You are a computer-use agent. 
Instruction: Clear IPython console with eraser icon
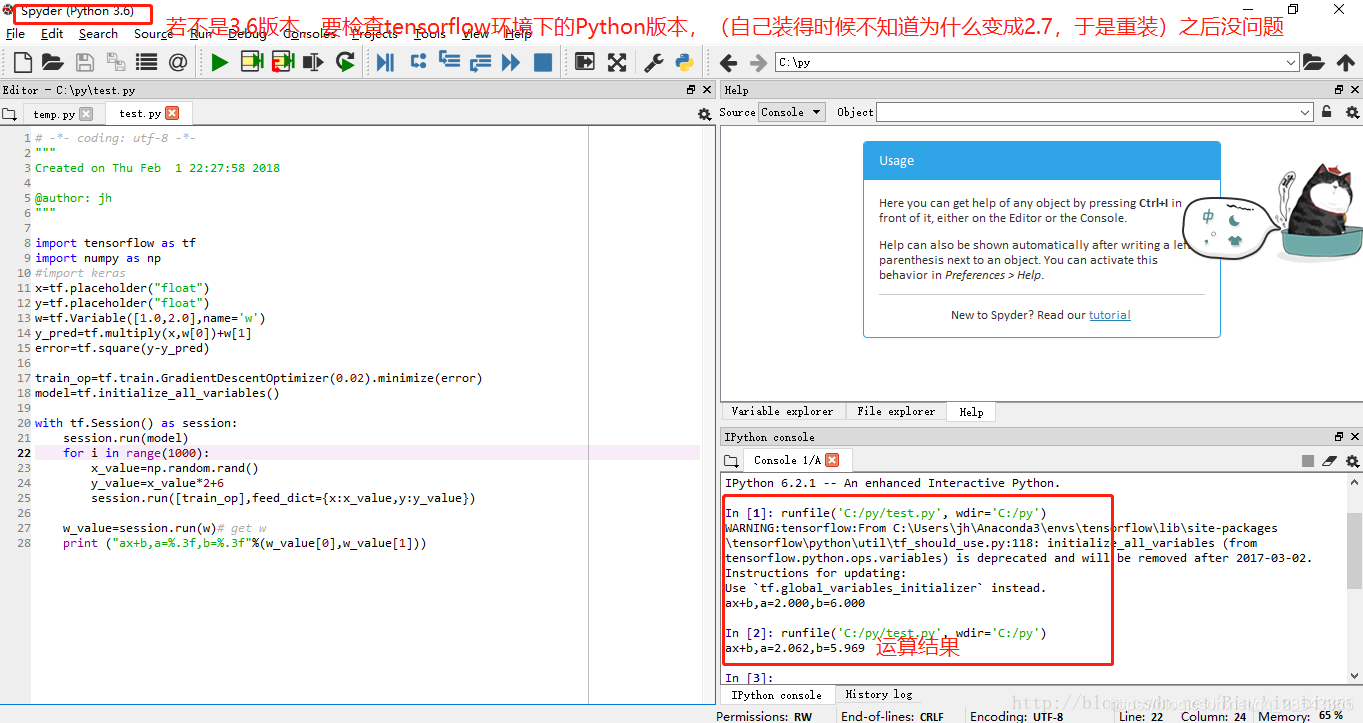(x=1329, y=461)
